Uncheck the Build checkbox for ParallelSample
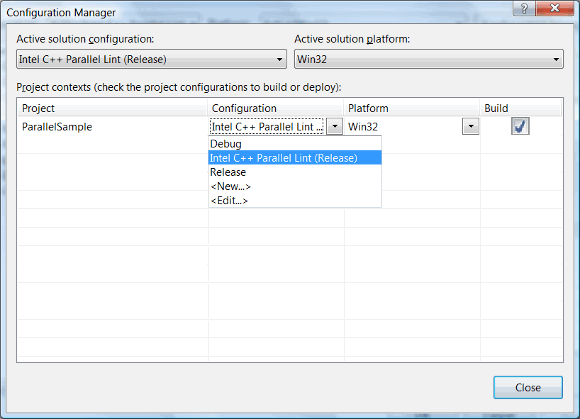Viewport: 580px width, 419px height. [x=520, y=126]
